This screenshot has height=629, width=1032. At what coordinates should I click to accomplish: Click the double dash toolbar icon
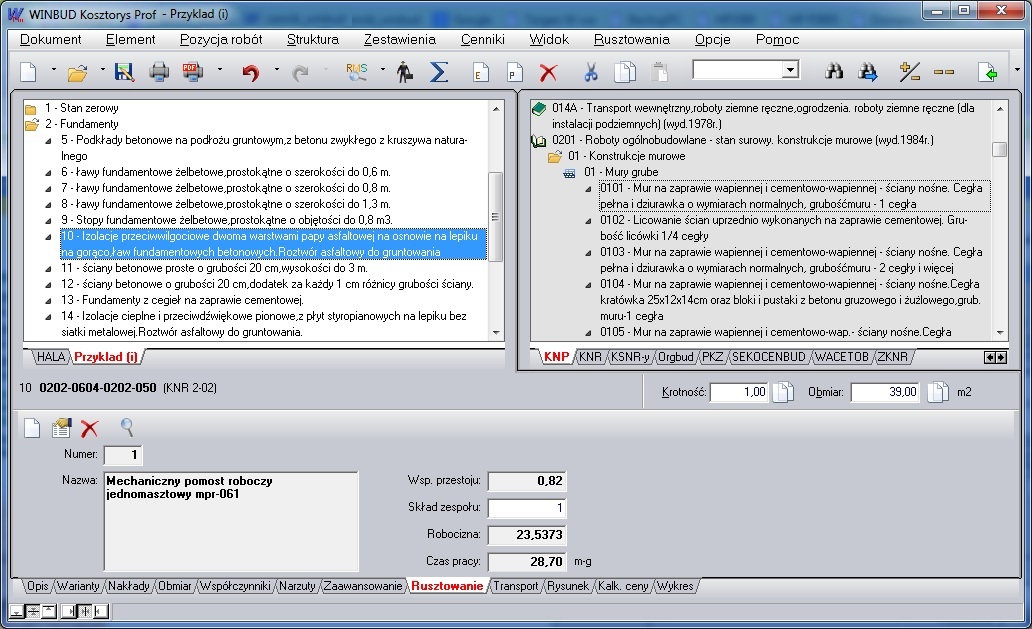coord(944,72)
